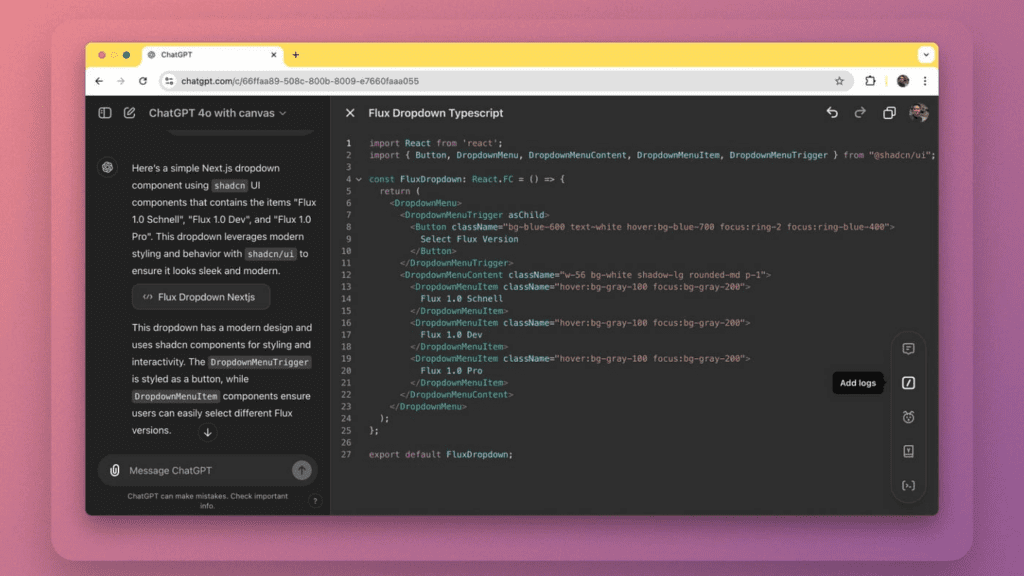Bookmark this page with the star icon
Image resolution: width=1024 pixels, height=576 pixels.
(839, 81)
